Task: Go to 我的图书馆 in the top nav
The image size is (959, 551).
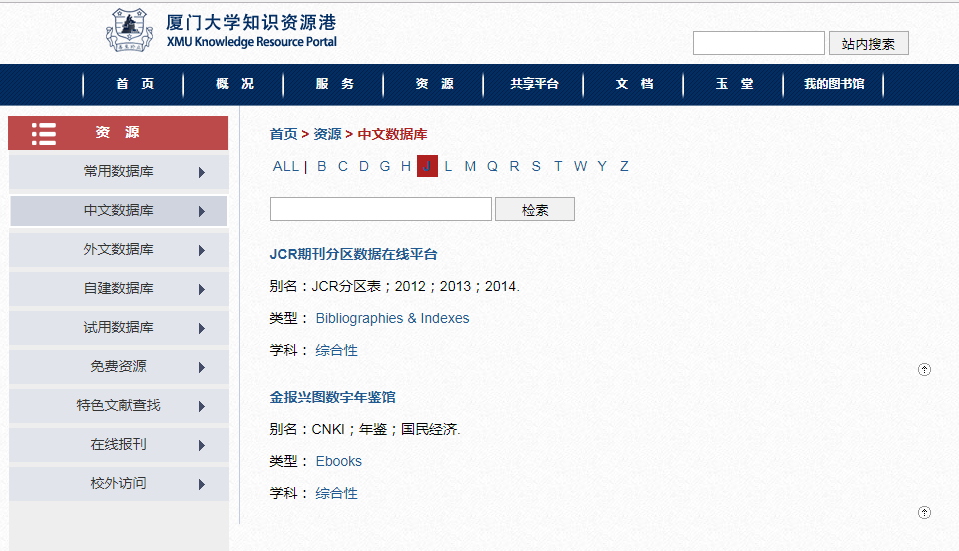Action: pyautogui.click(x=833, y=84)
